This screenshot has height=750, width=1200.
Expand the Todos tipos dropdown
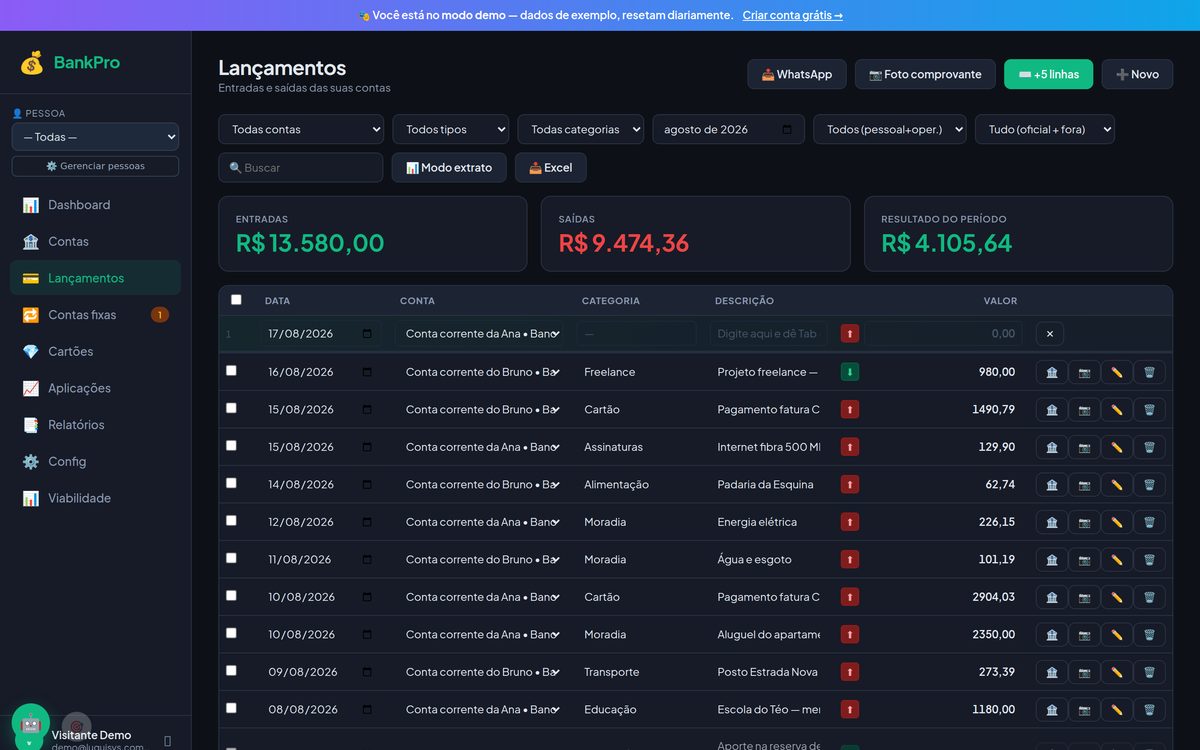pyautogui.click(x=451, y=129)
